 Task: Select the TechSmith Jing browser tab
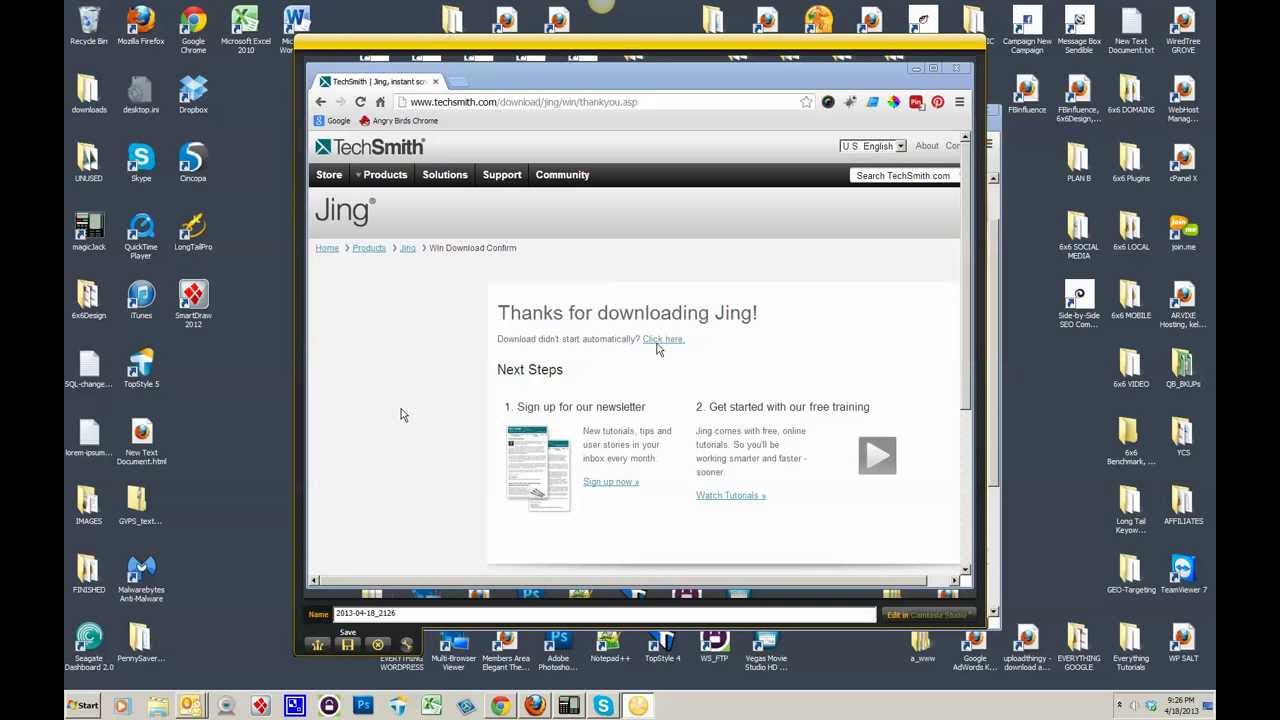tap(377, 81)
